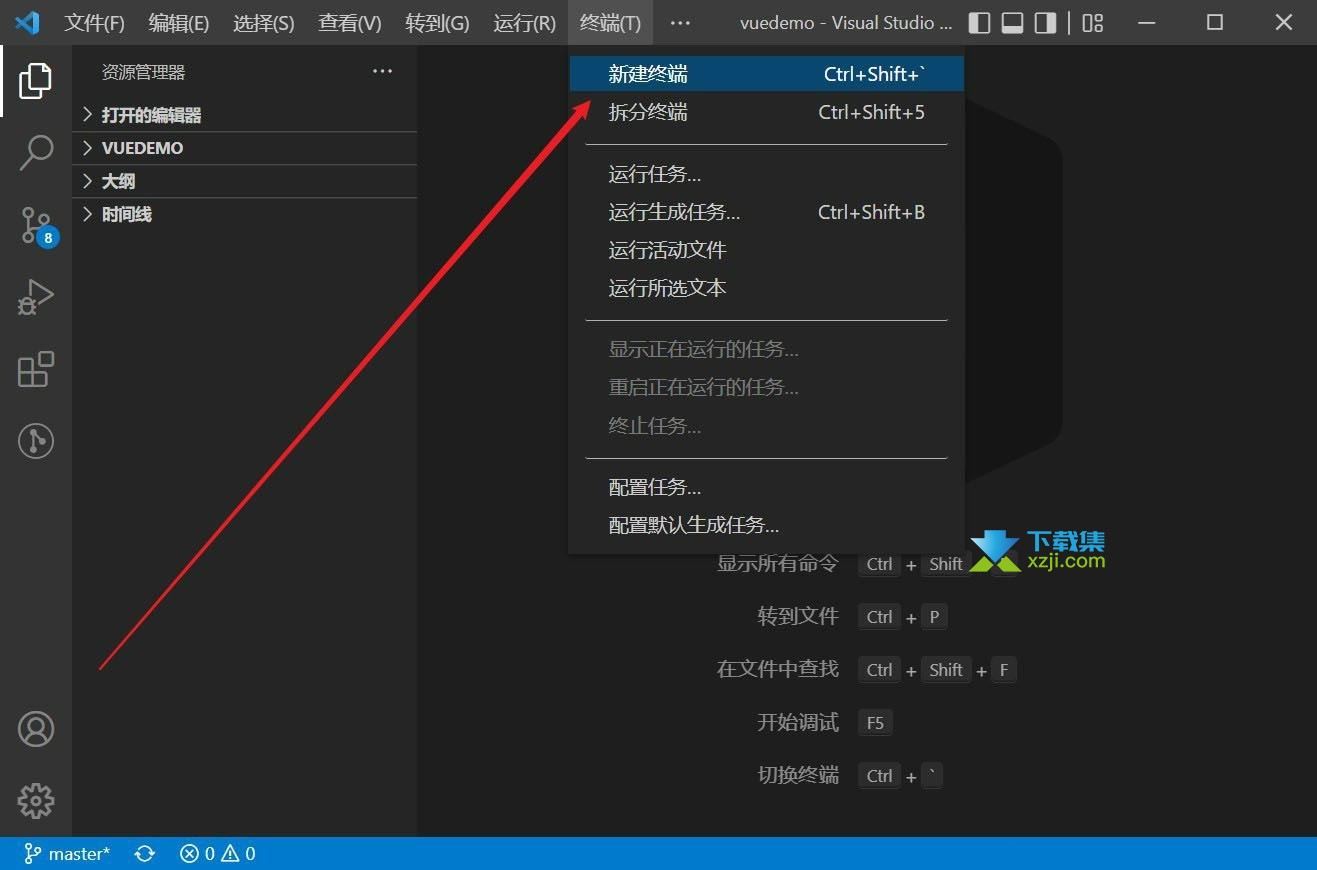This screenshot has width=1317, height=870.
Task: Choose 运行活动文件 menu entry
Action: 767,250
